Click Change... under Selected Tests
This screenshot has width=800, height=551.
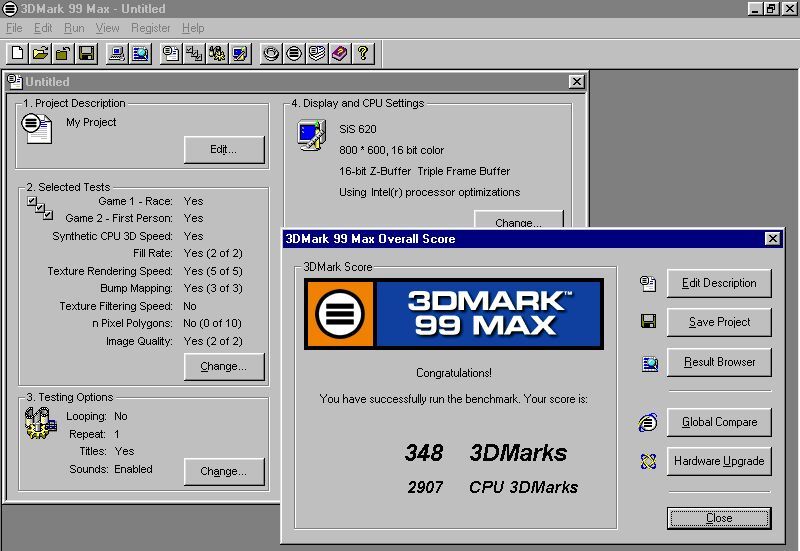tap(224, 366)
